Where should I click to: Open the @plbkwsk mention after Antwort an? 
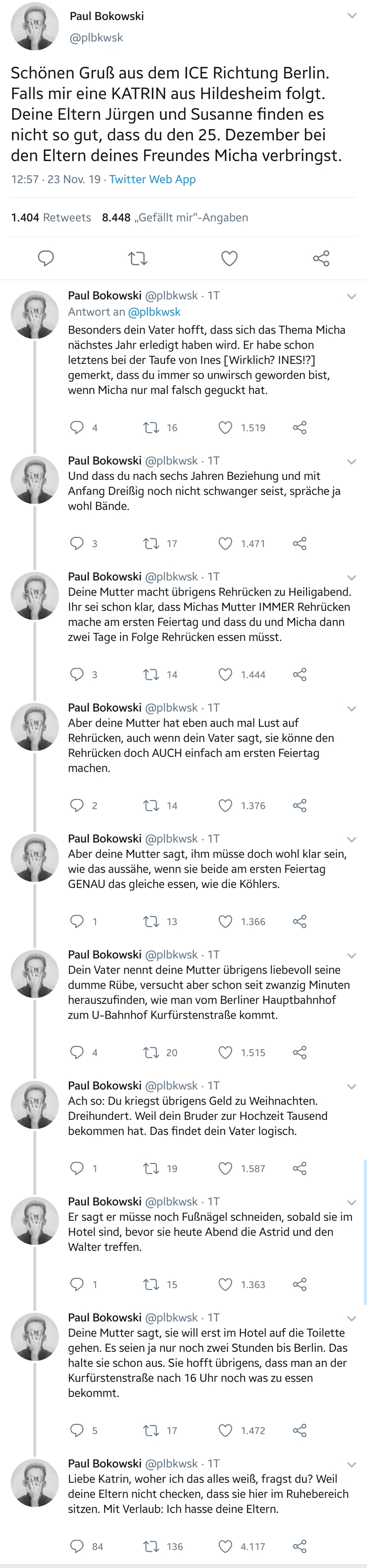(x=154, y=312)
